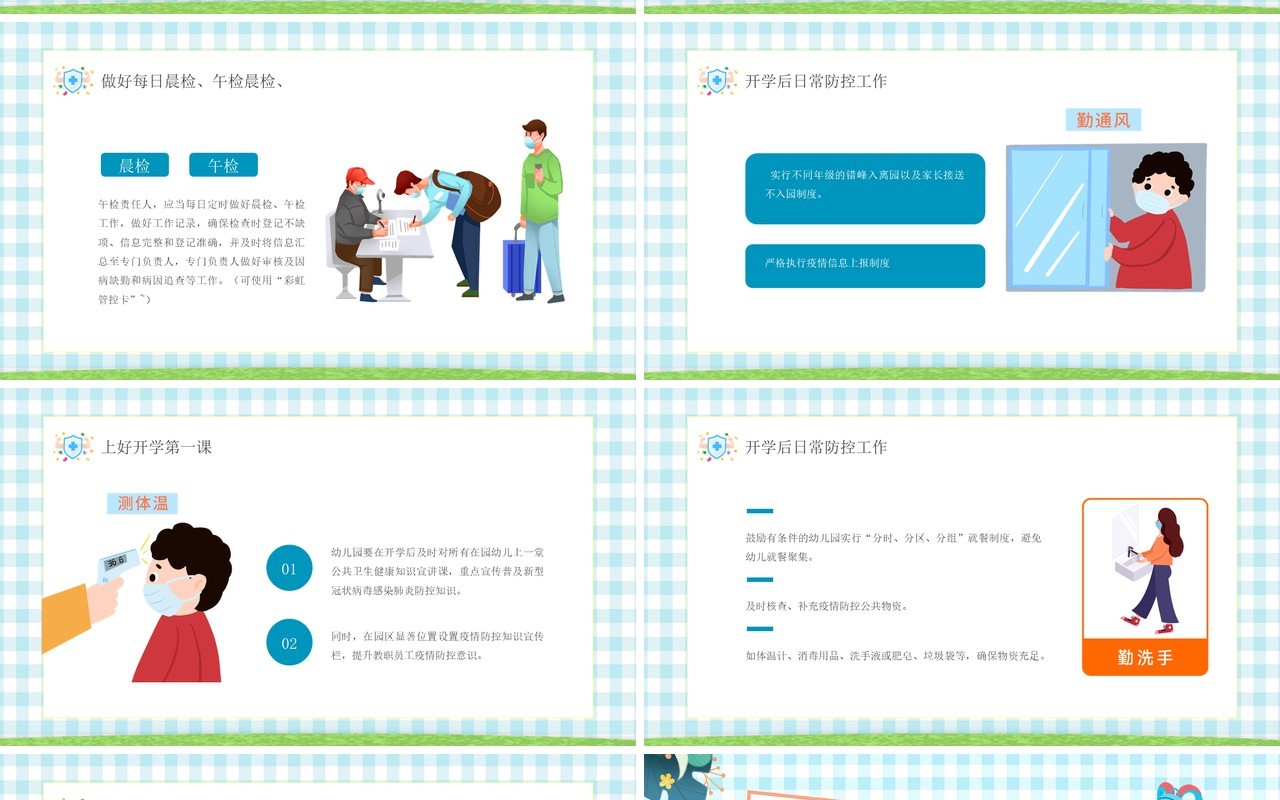Click shield icon on the 勤洗手 slide

point(717,447)
